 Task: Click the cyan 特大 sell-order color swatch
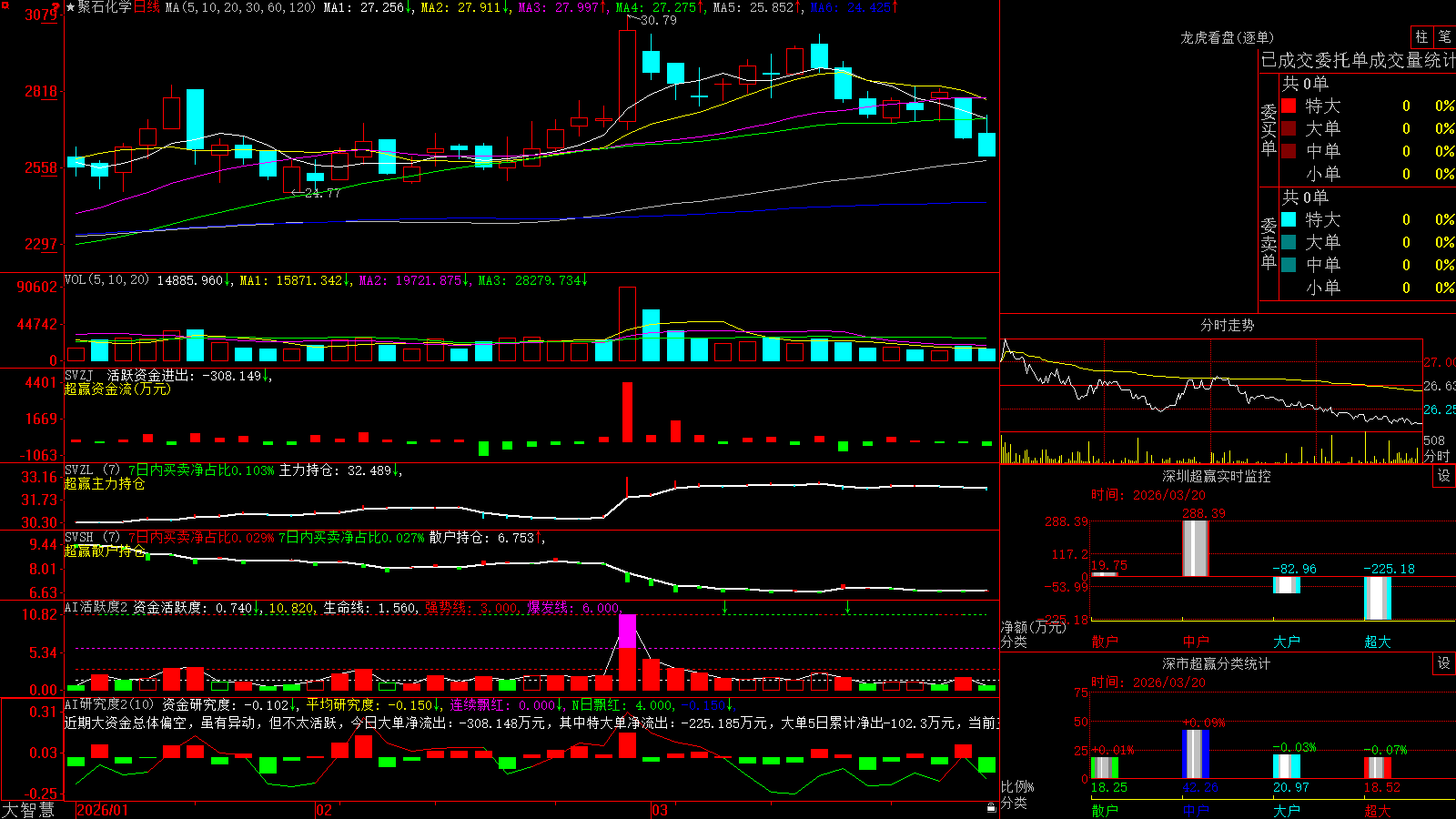click(x=1289, y=219)
